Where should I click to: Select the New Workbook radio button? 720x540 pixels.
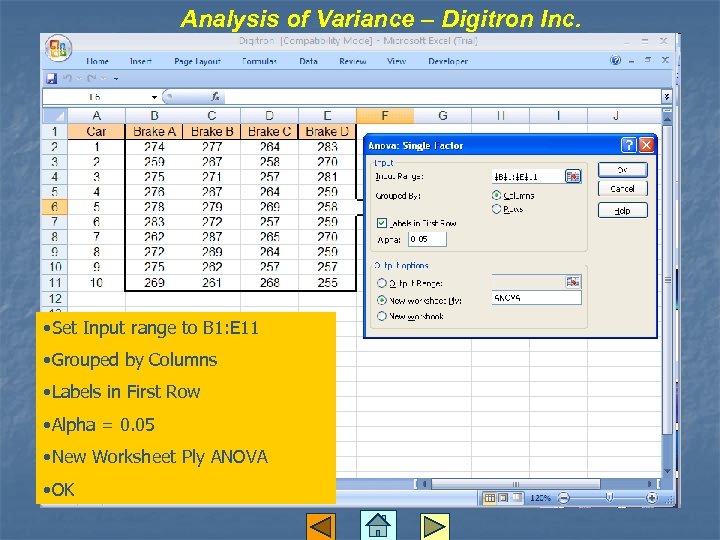382,316
